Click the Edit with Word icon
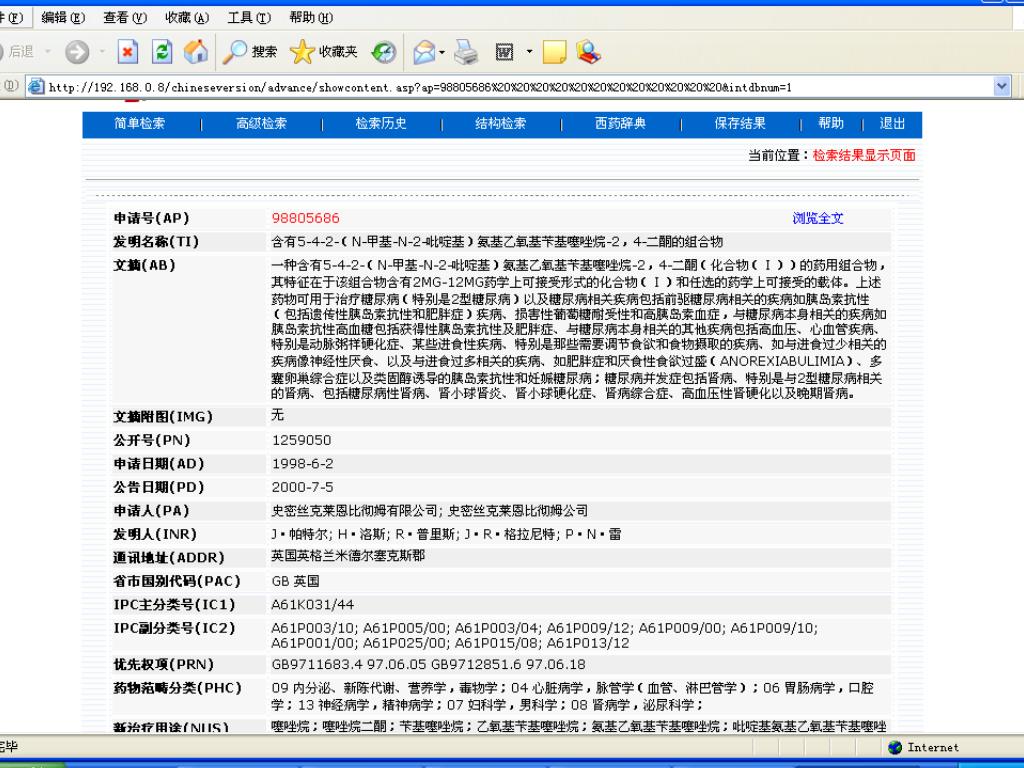Image resolution: width=1024 pixels, height=768 pixels. (x=504, y=52)
